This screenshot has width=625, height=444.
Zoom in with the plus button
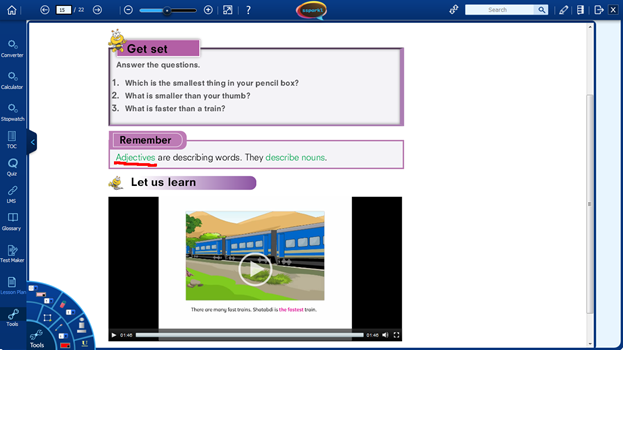[208, 10]
